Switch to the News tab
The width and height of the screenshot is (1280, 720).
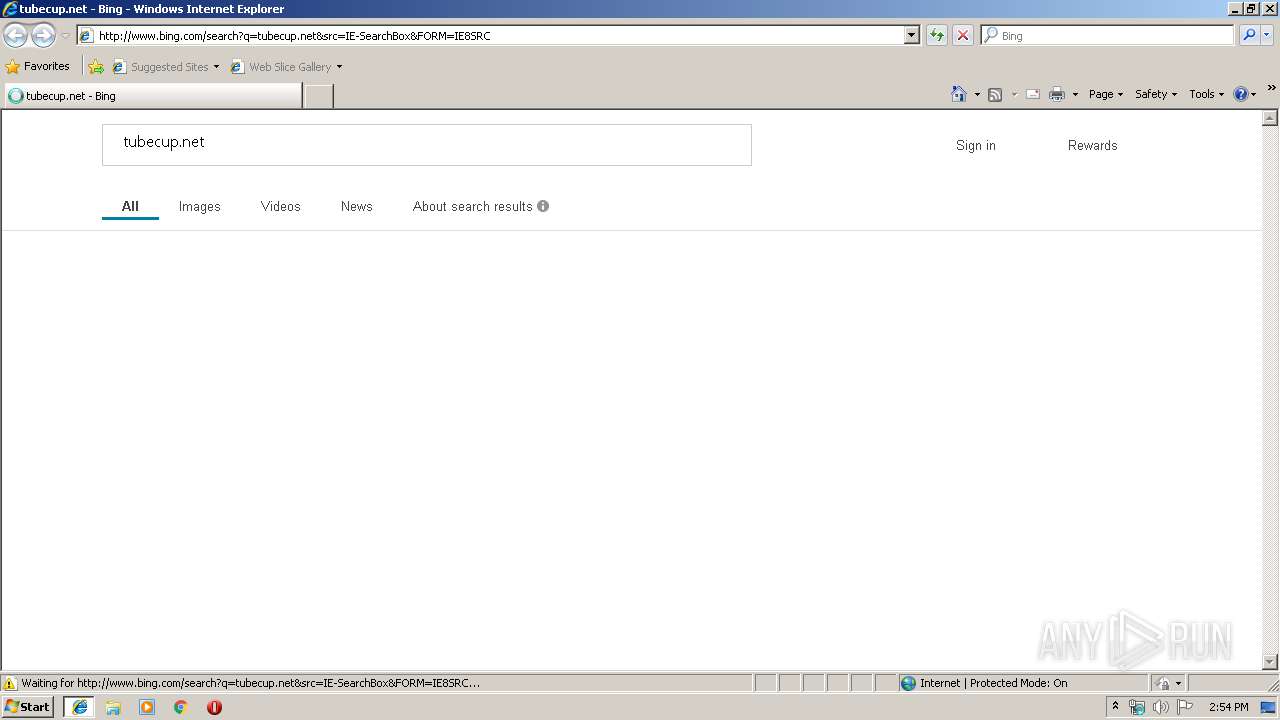click(356, 206)
